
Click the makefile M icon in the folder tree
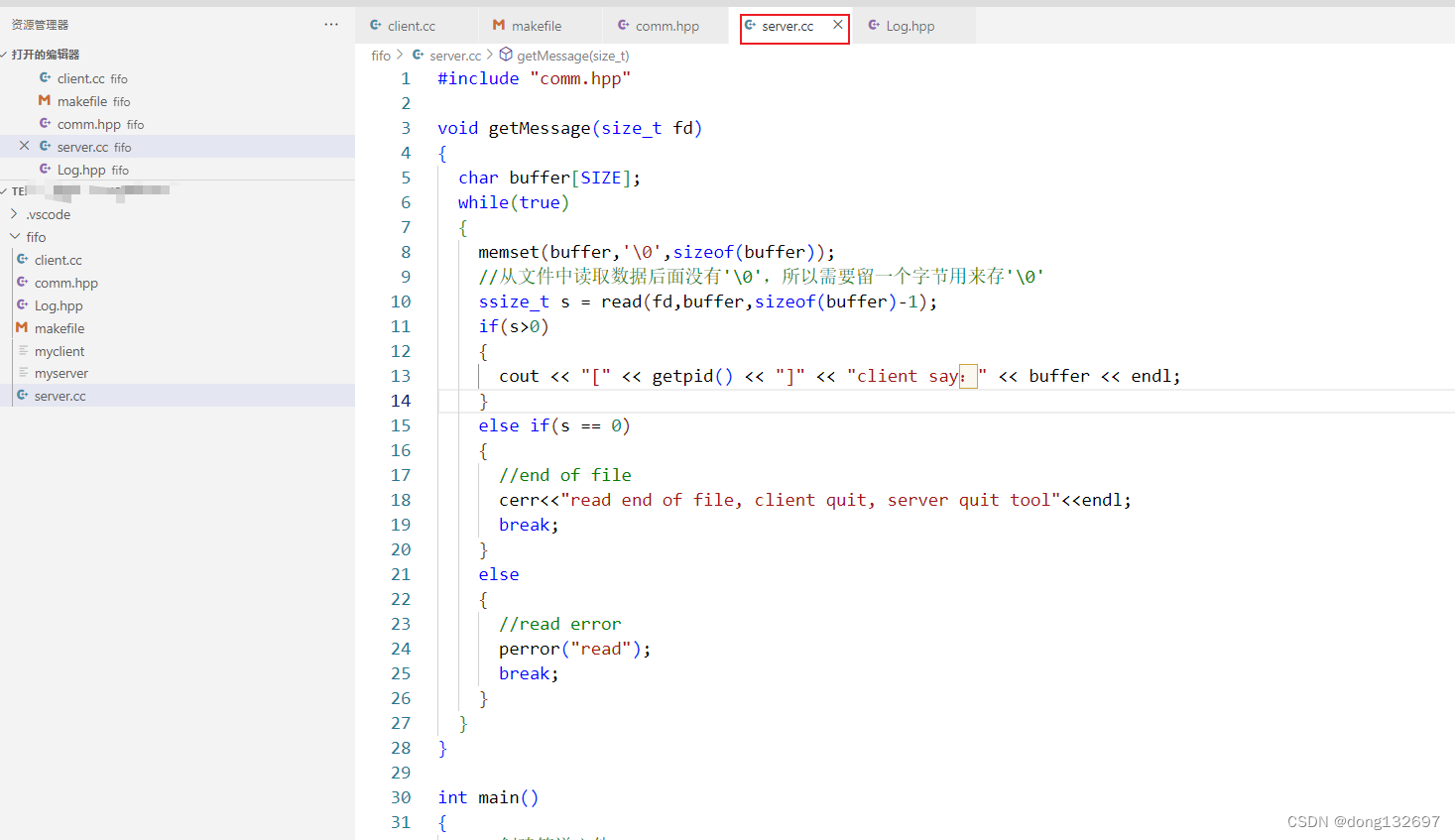[x=22, y=327]
